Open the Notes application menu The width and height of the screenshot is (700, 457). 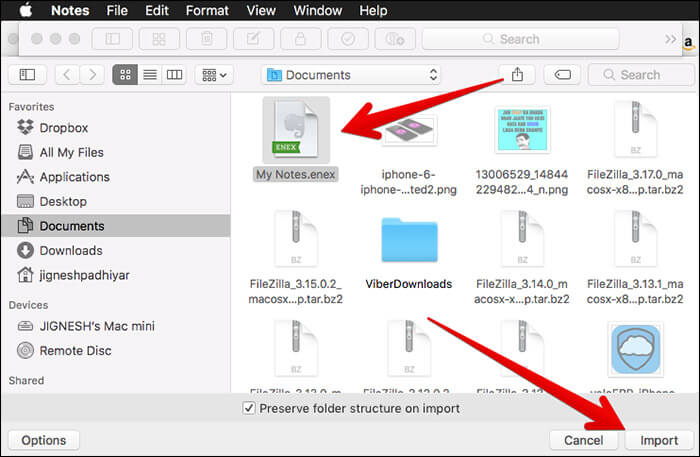point(70,10)
